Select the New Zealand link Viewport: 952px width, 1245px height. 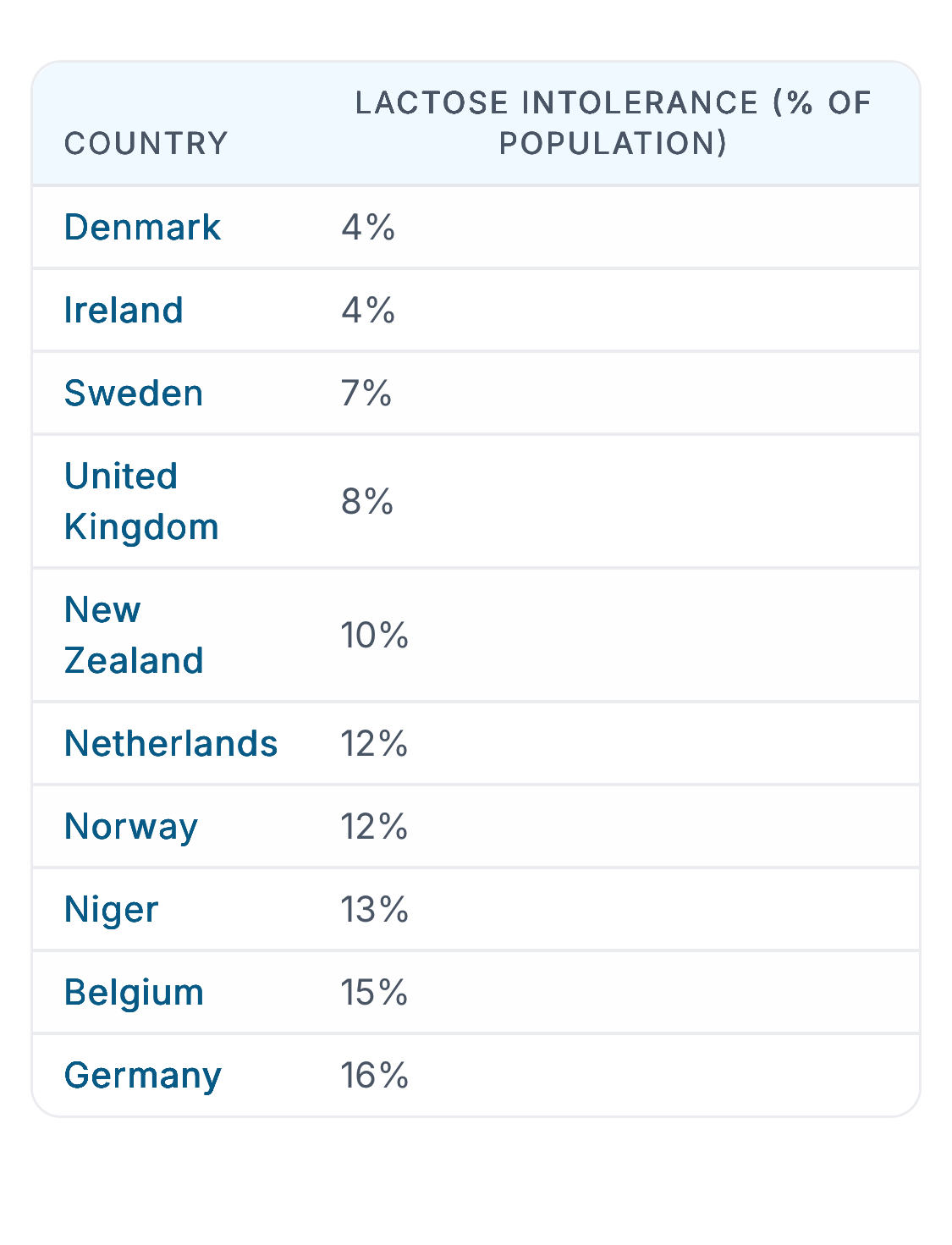(133, 636)
